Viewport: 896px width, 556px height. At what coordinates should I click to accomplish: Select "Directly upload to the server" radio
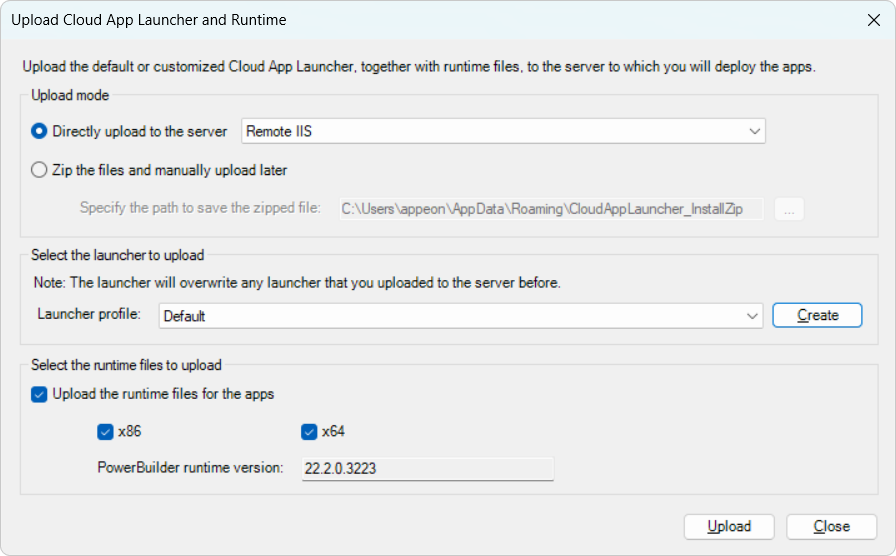(40, 131)
